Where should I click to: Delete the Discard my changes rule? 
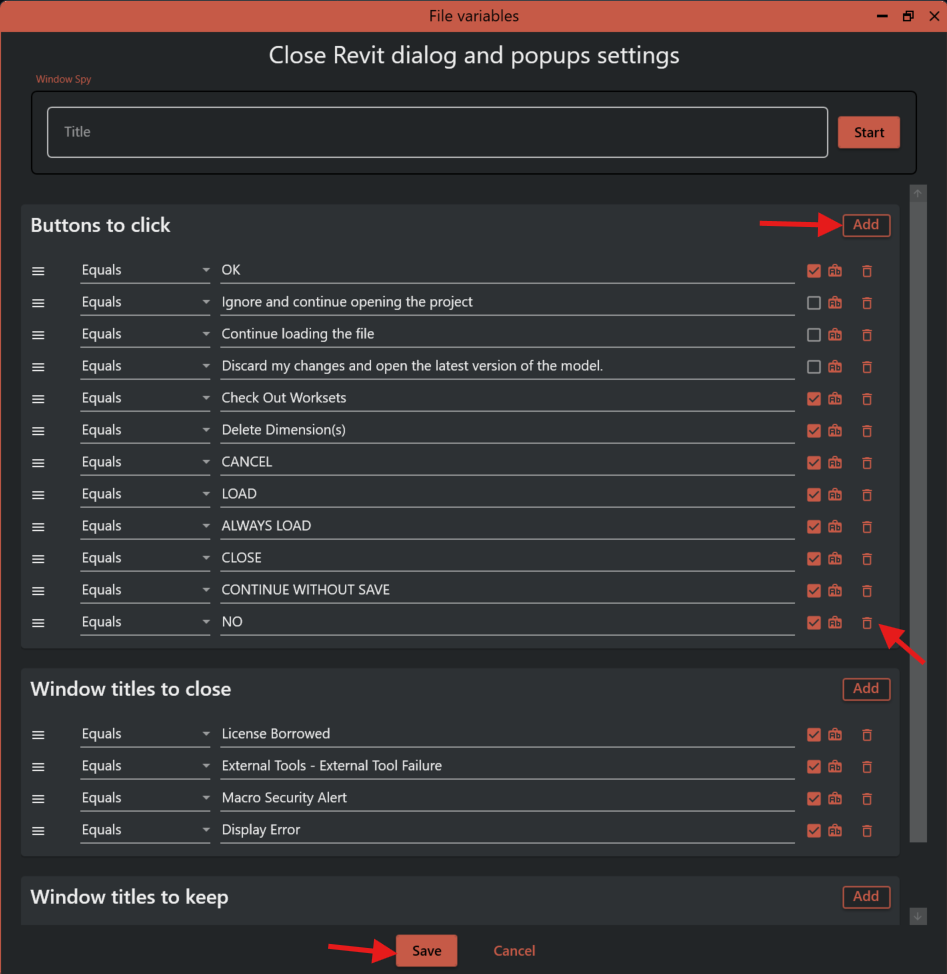pyautogui.click(x=866, y=366)
